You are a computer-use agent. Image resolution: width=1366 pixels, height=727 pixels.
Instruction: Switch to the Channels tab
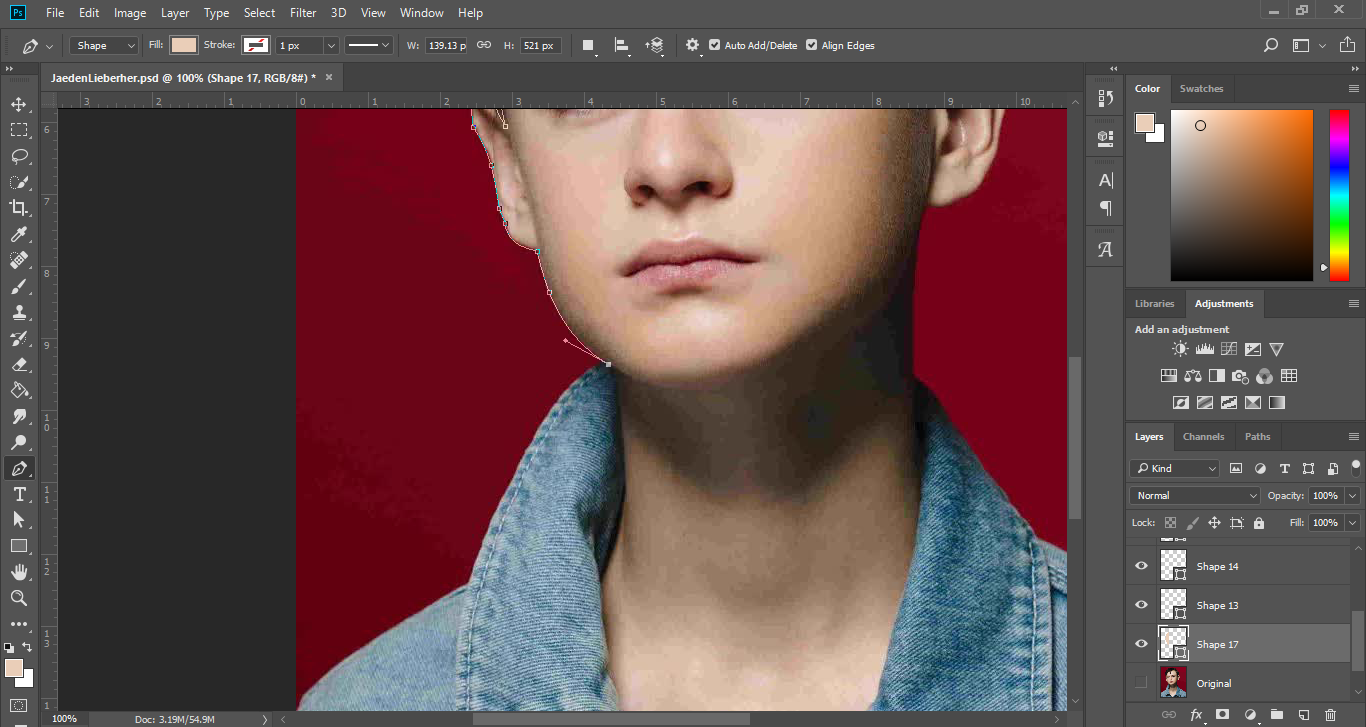point(1203,437)
